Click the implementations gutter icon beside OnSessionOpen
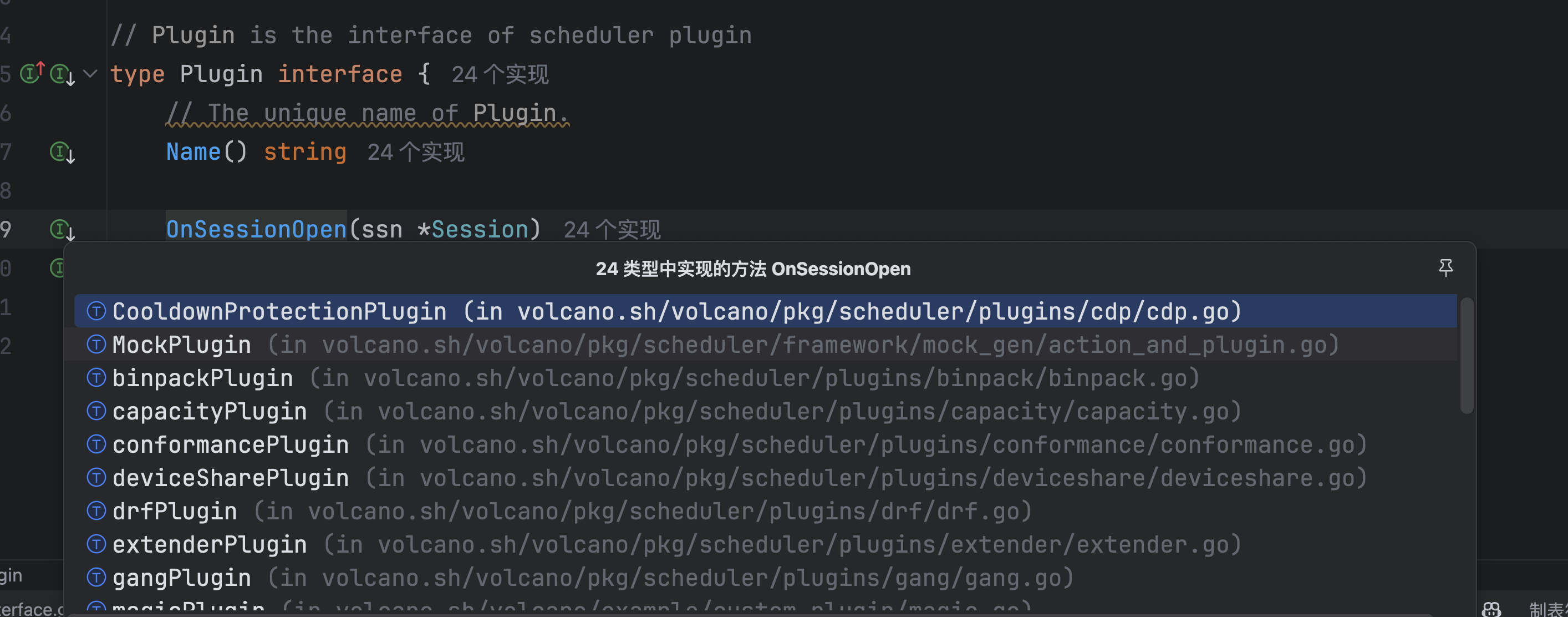The width and height of the screenshot is (1568, 617). point(62,230)
